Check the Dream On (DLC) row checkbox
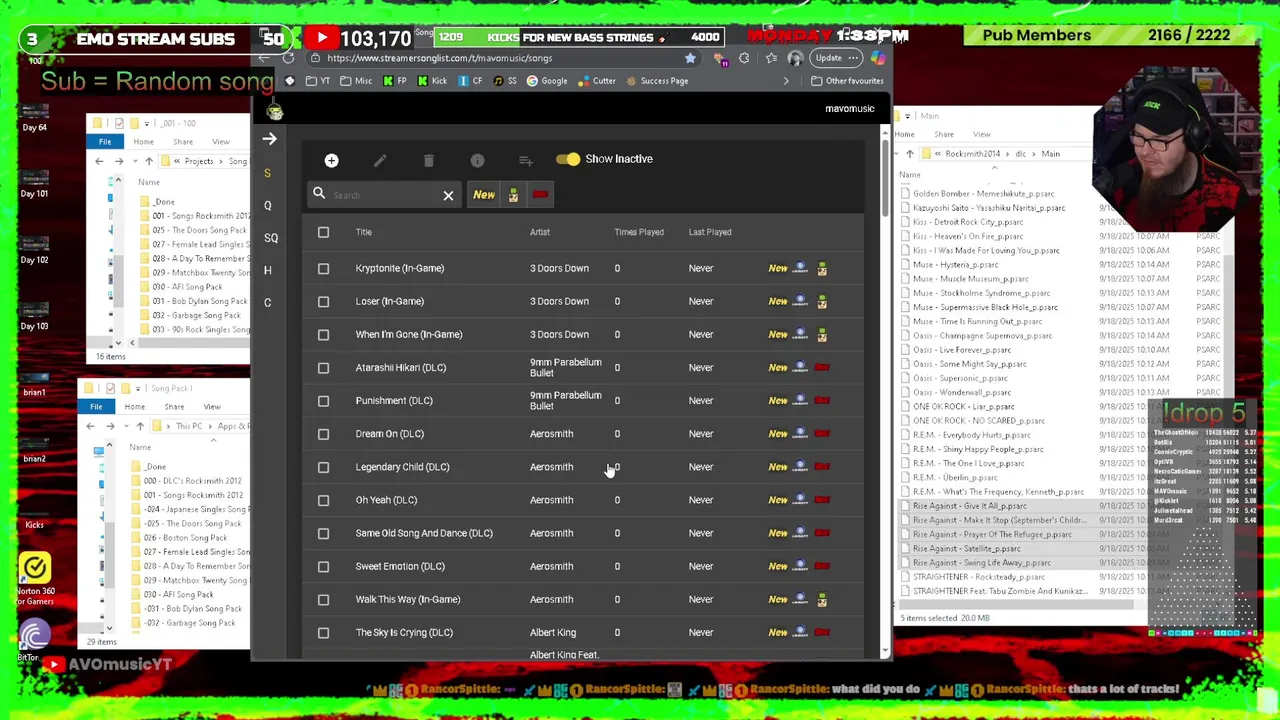 (x=323, y=433)
